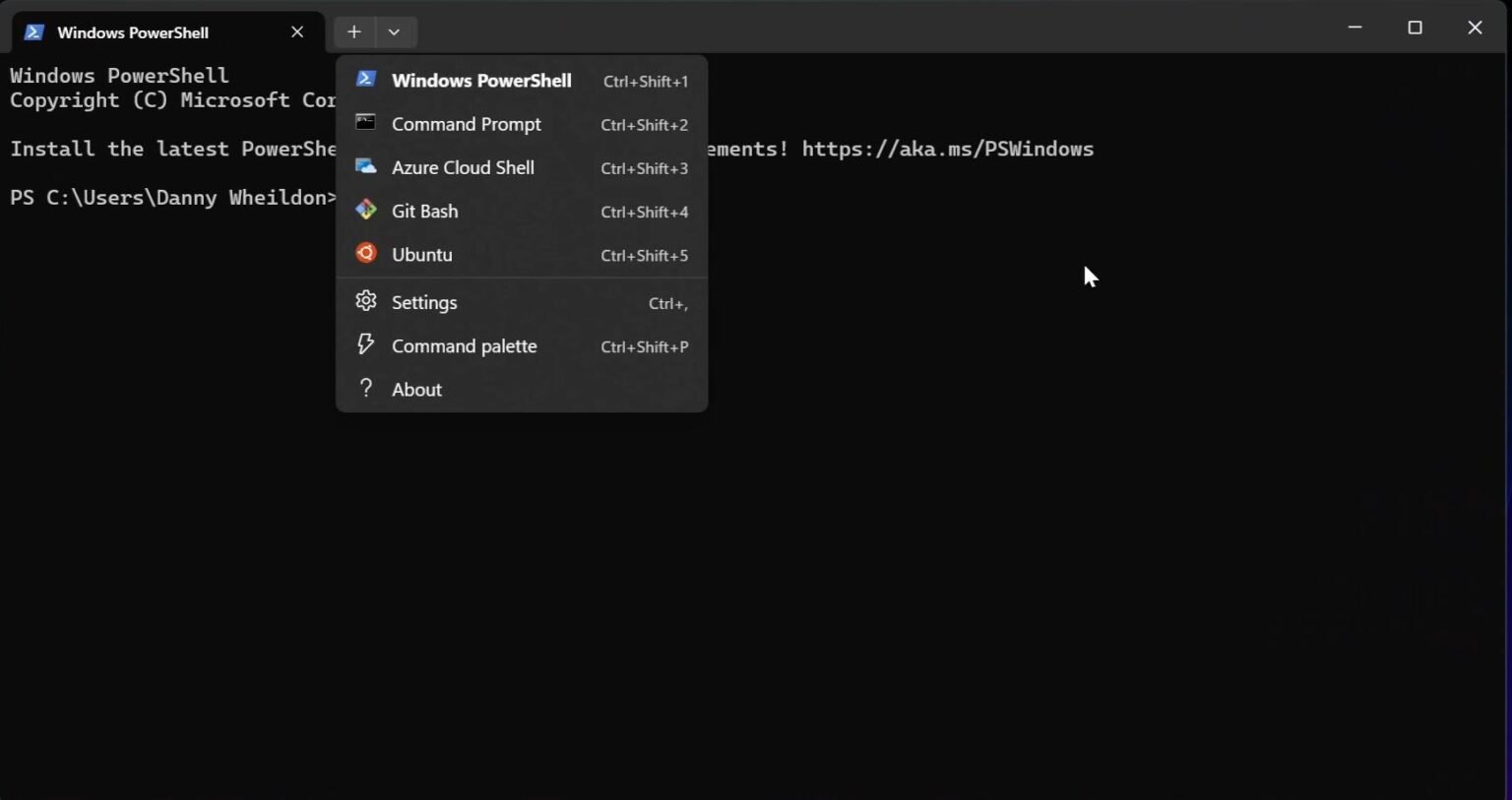
Task: Click the Ctrl+Shift+5 shortcut label
Action: click(645, 255)
